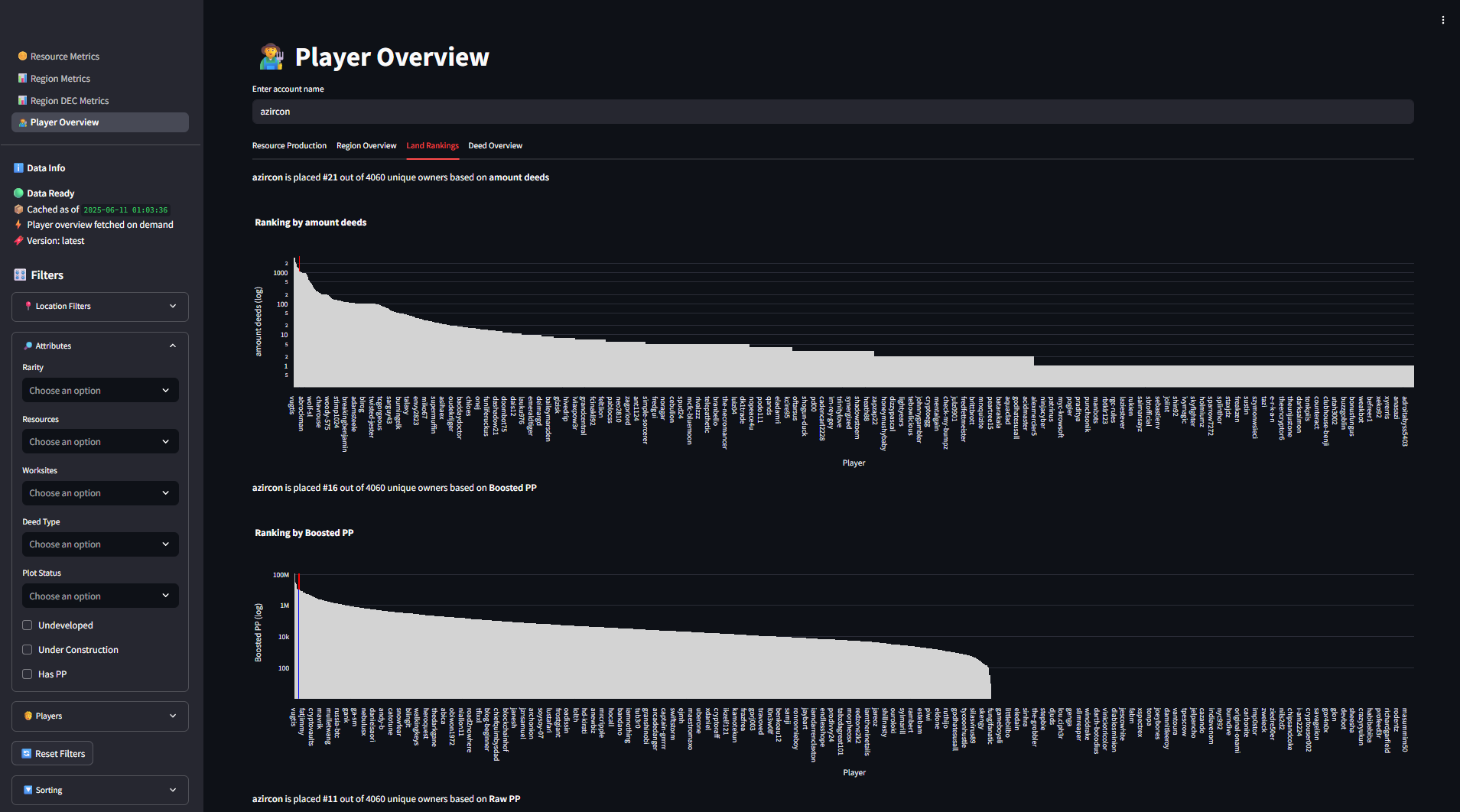The image size is (1460, 812).
Task: Select Player Overview sidebar page
Action: coord(100,122)
